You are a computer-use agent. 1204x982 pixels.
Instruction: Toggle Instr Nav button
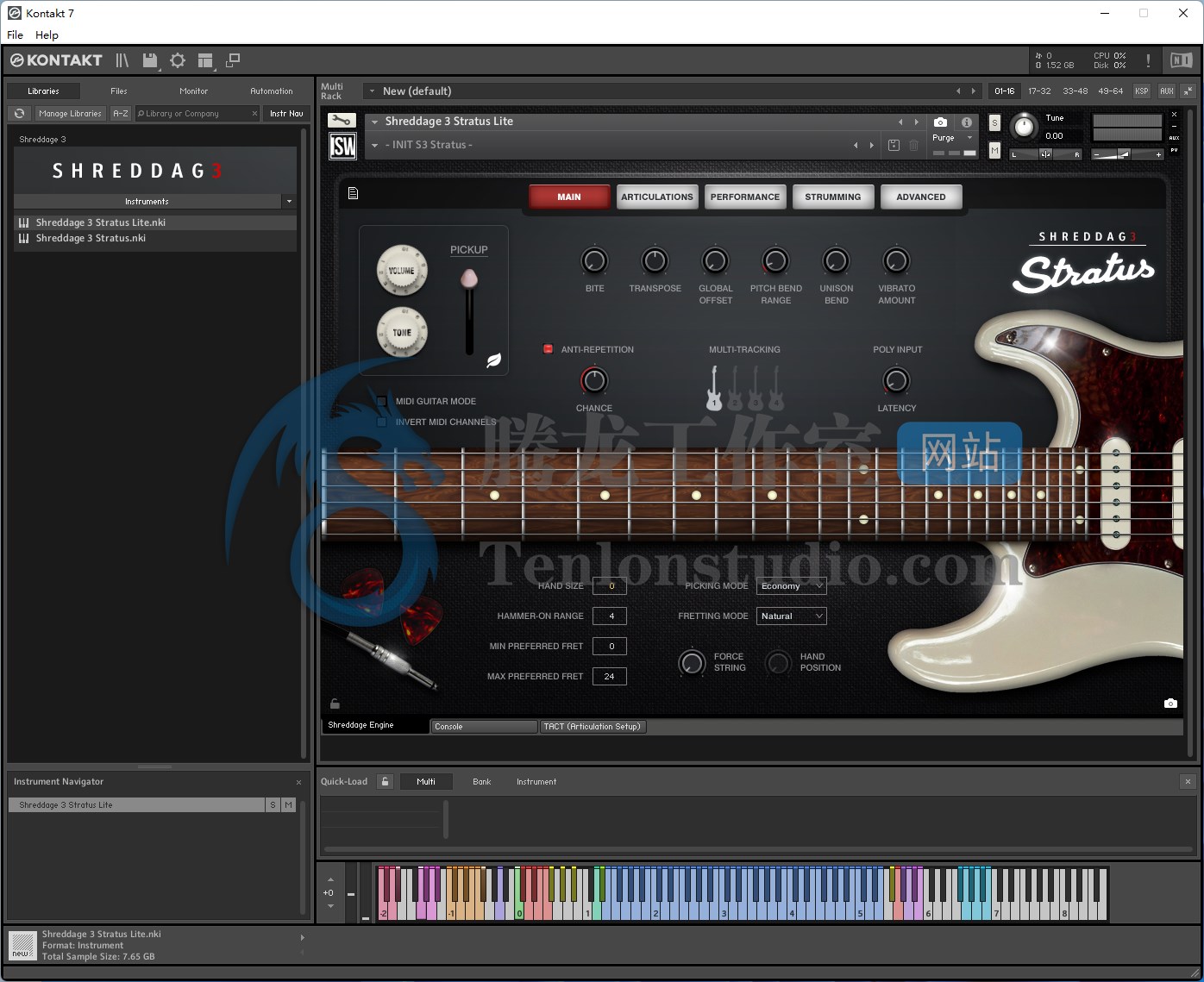(286, 113)
